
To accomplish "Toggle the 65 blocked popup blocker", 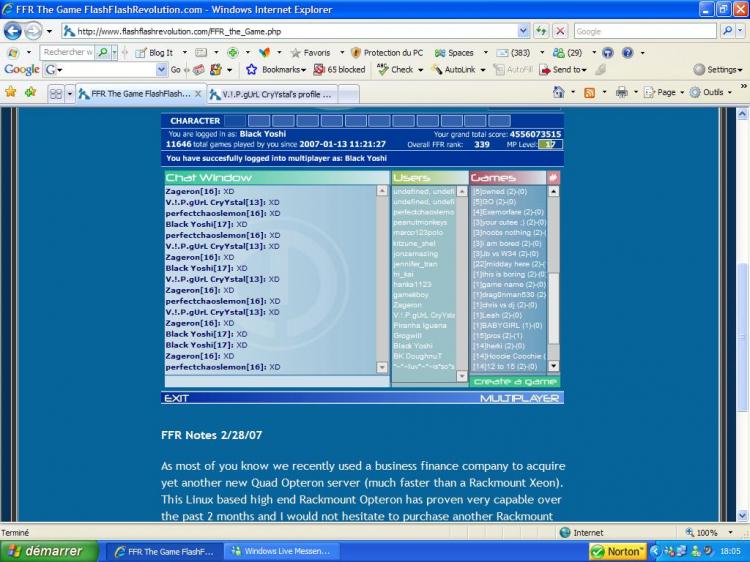I will tap(338, 70).
